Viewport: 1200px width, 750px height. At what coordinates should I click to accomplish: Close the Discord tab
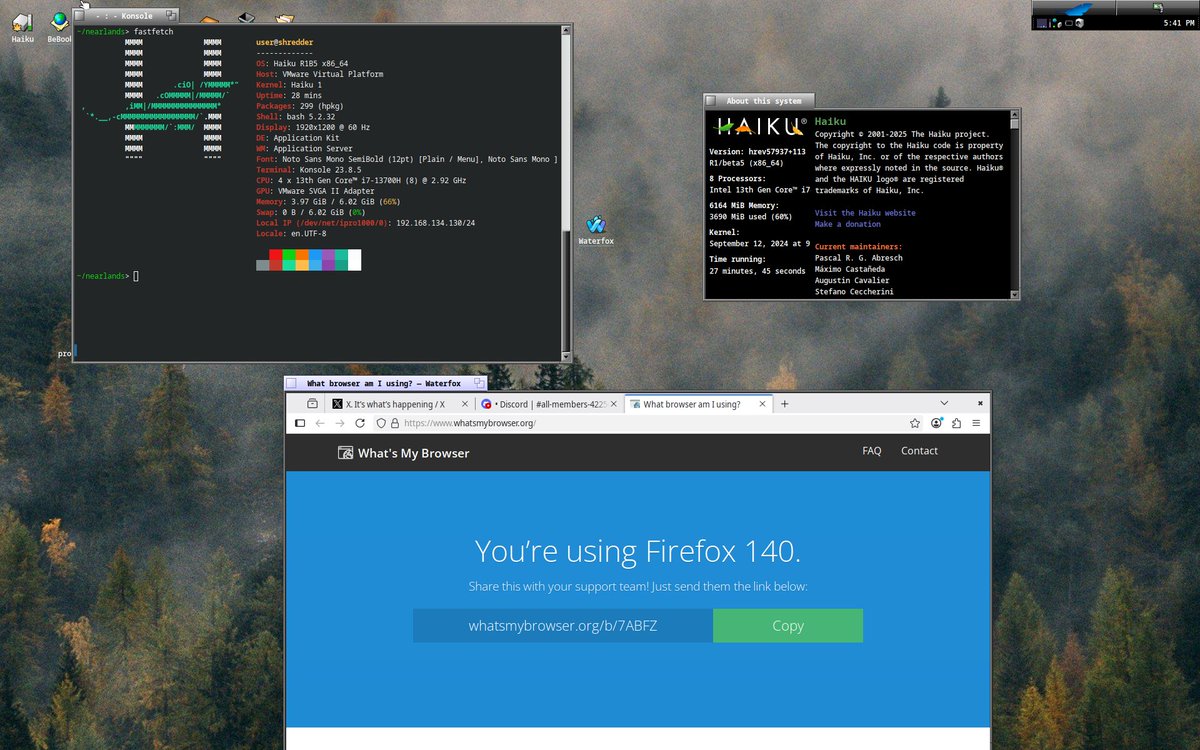pyautogui.click(x=613, y=404)
